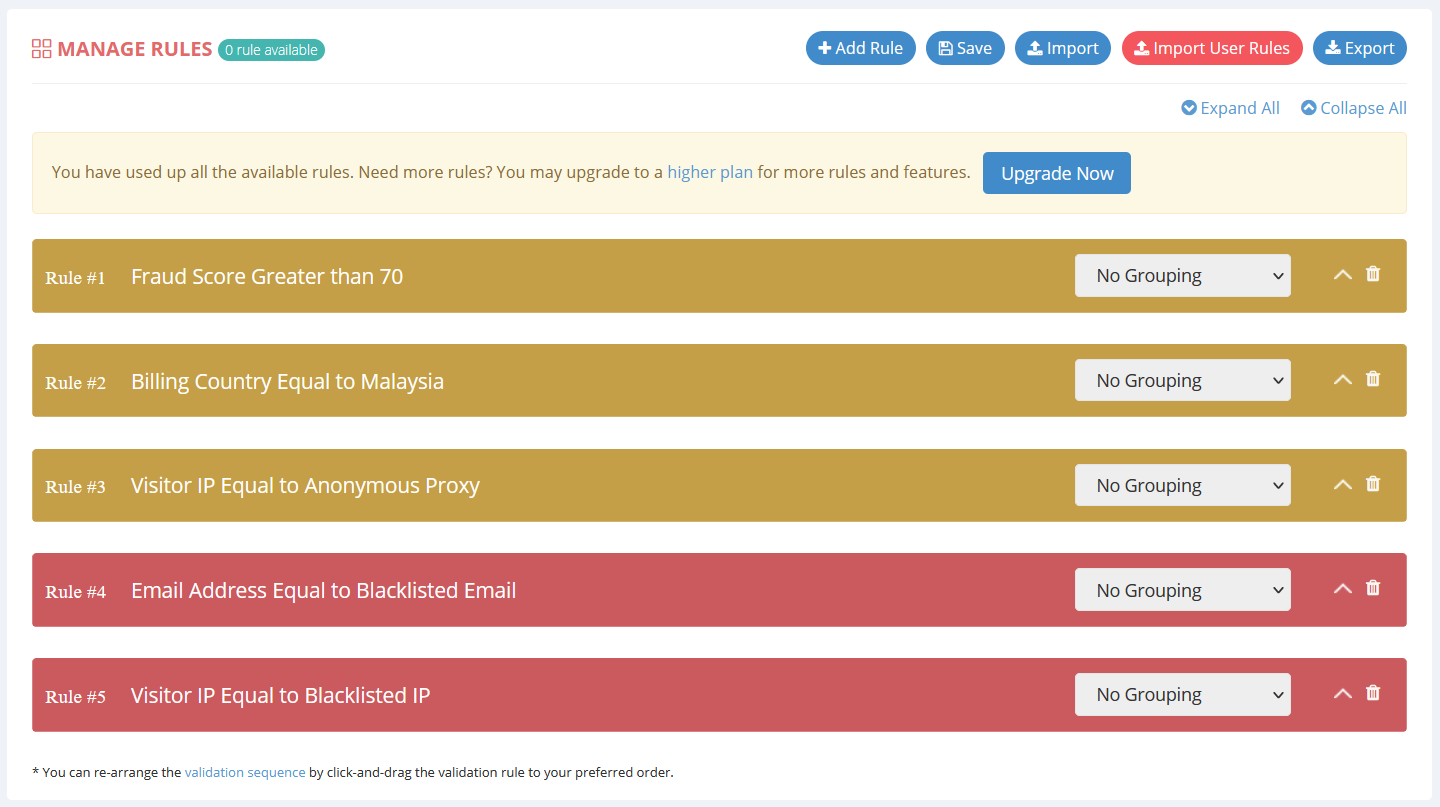The width and height of the screenshot is (1440, 807).
Task: Select Billing Country Equal to Malaysia title
Action: click(287, 381)
